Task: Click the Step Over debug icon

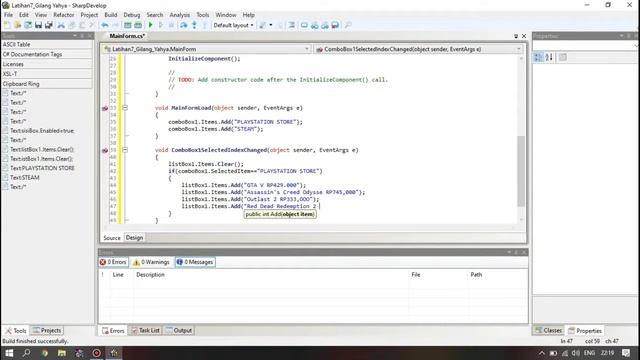Action: (184, 25)
